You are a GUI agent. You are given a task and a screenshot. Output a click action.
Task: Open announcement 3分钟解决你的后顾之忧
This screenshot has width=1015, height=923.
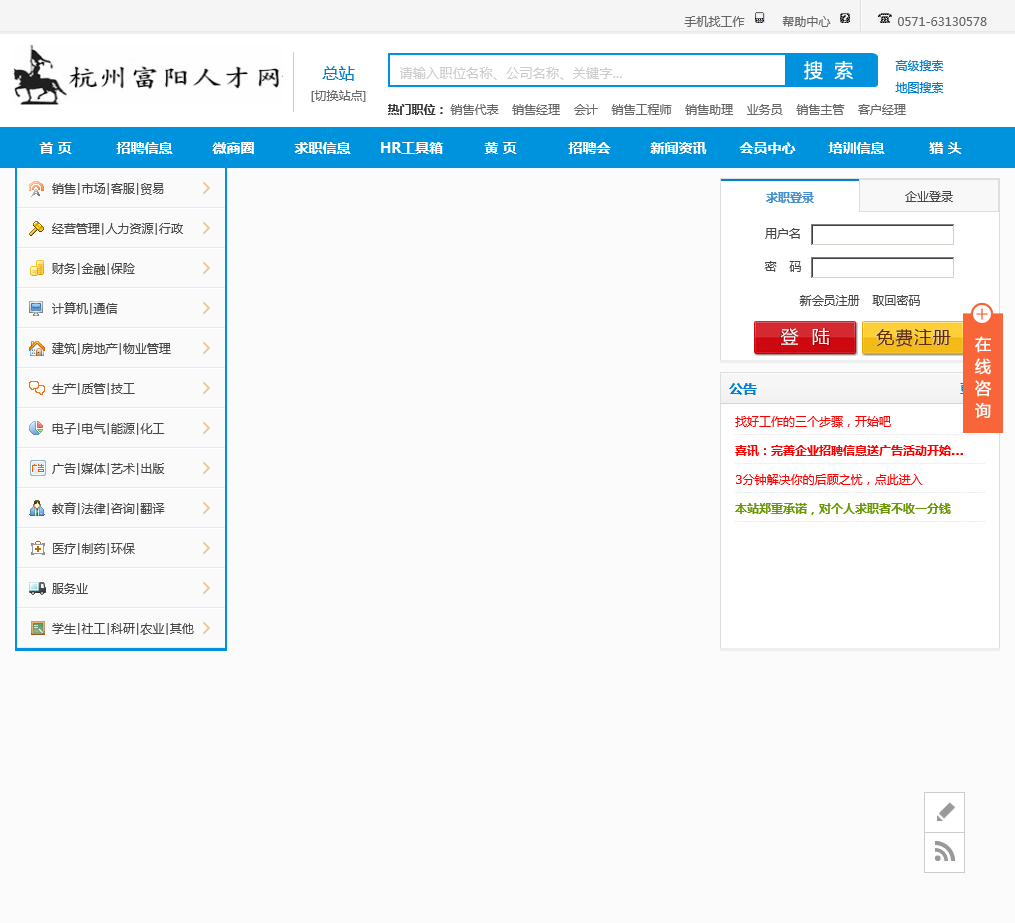(829, 480)
